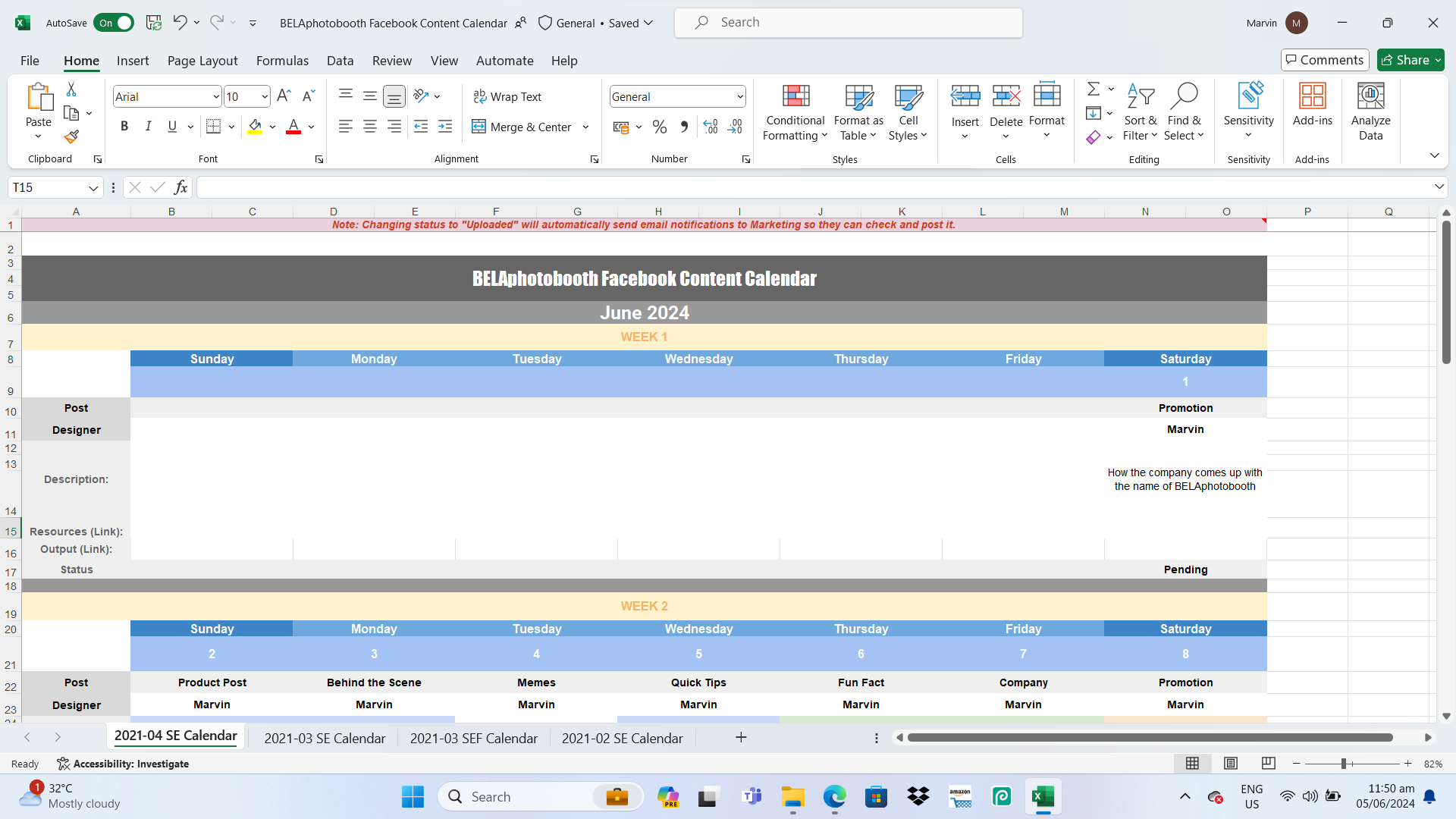Image resolution: width=1456 pixels, height=819 pixels.
Task: Toggle Bottom Align button
Action: (394, 96)
